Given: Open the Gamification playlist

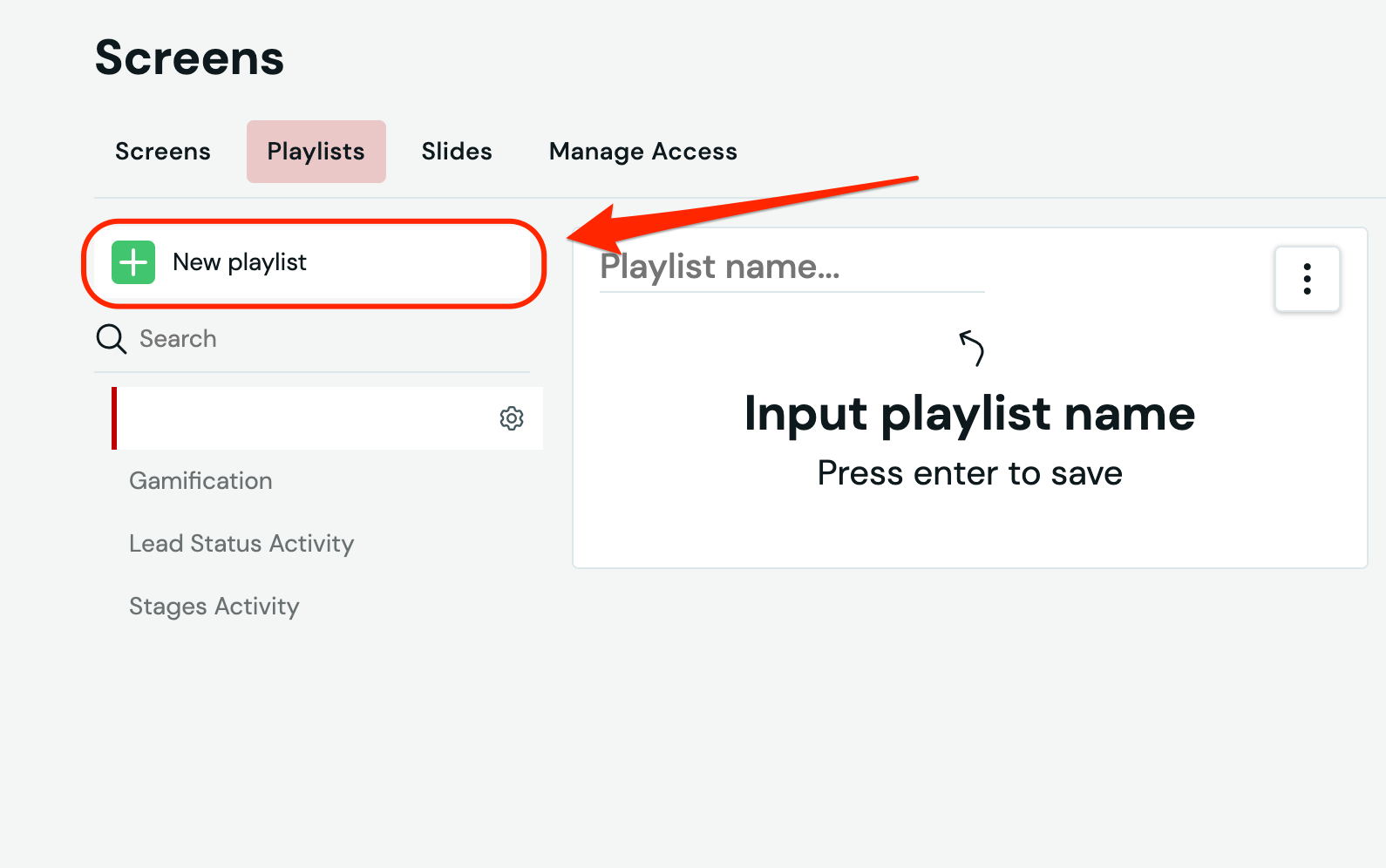Looking at the screenshot, I should [x=200, y=481].
